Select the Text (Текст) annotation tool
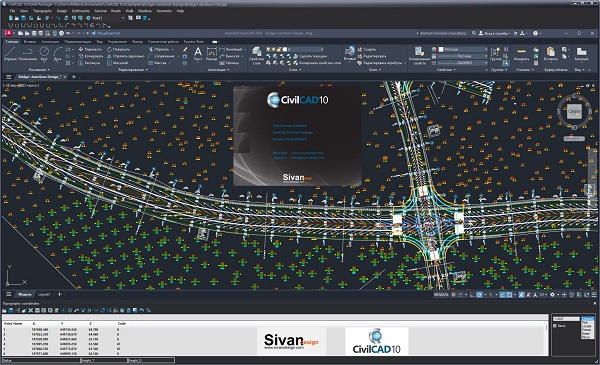Screen dimensions: 600x365 (x=198, y=54)
